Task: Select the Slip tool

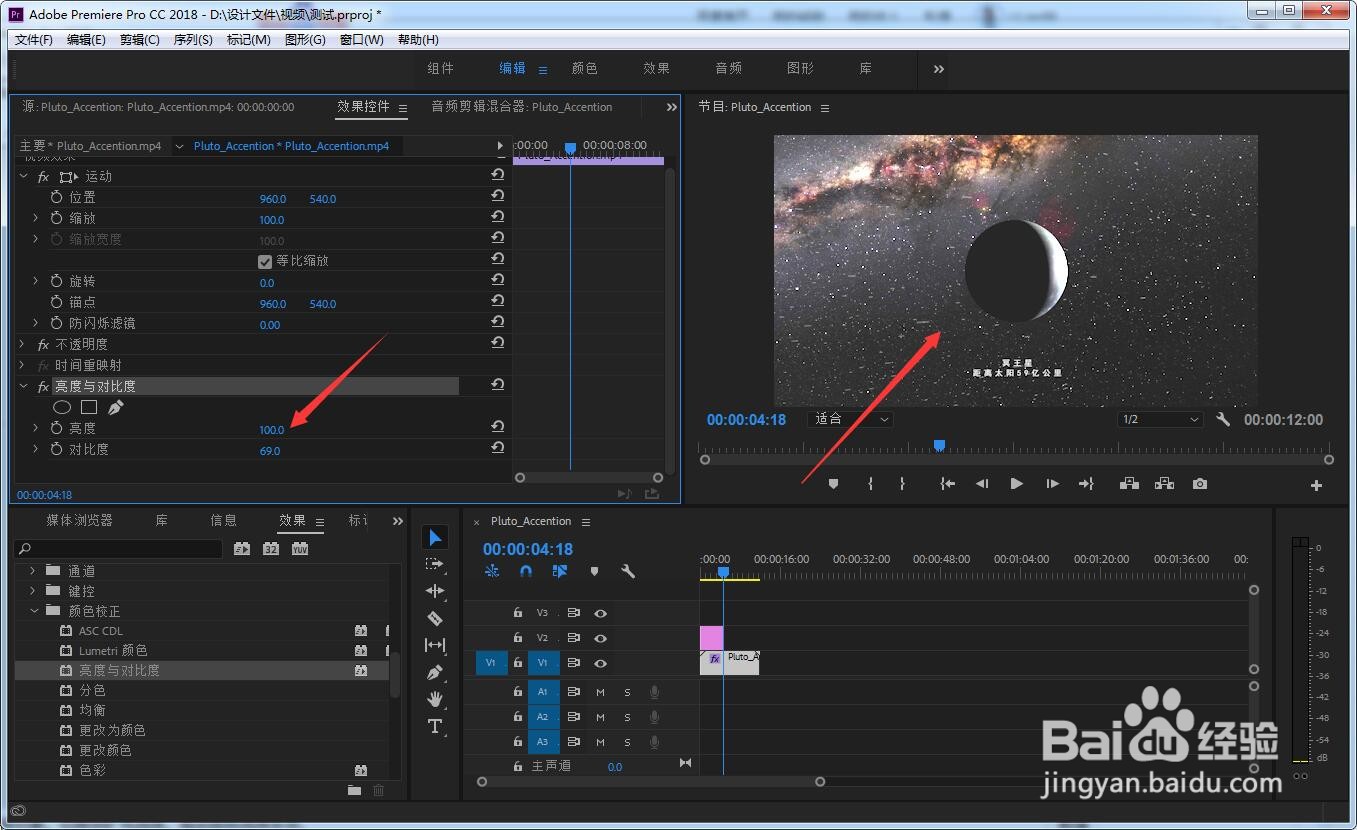Action: 435,645
